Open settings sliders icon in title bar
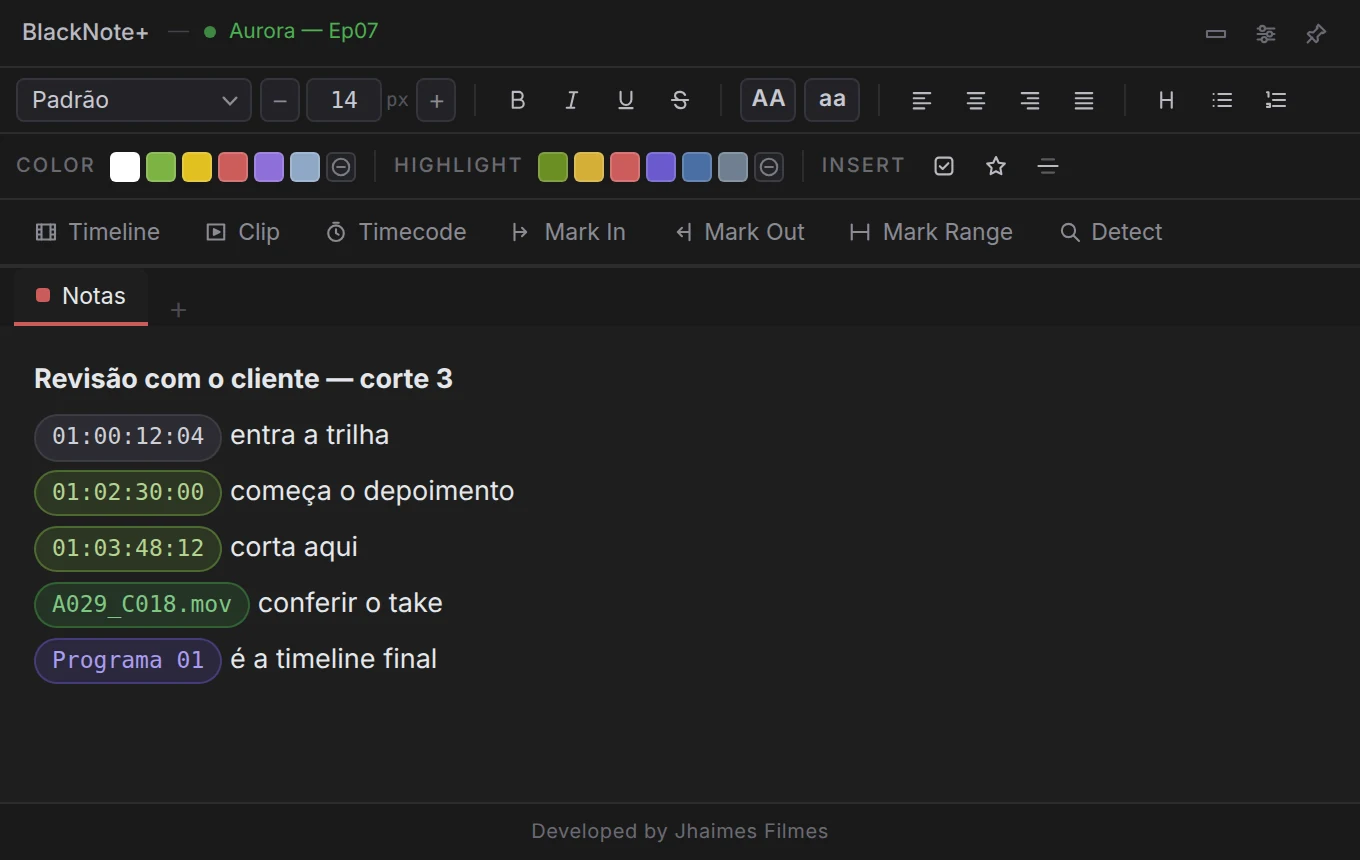1360x860 pixels. click(x=1266, y=34)
